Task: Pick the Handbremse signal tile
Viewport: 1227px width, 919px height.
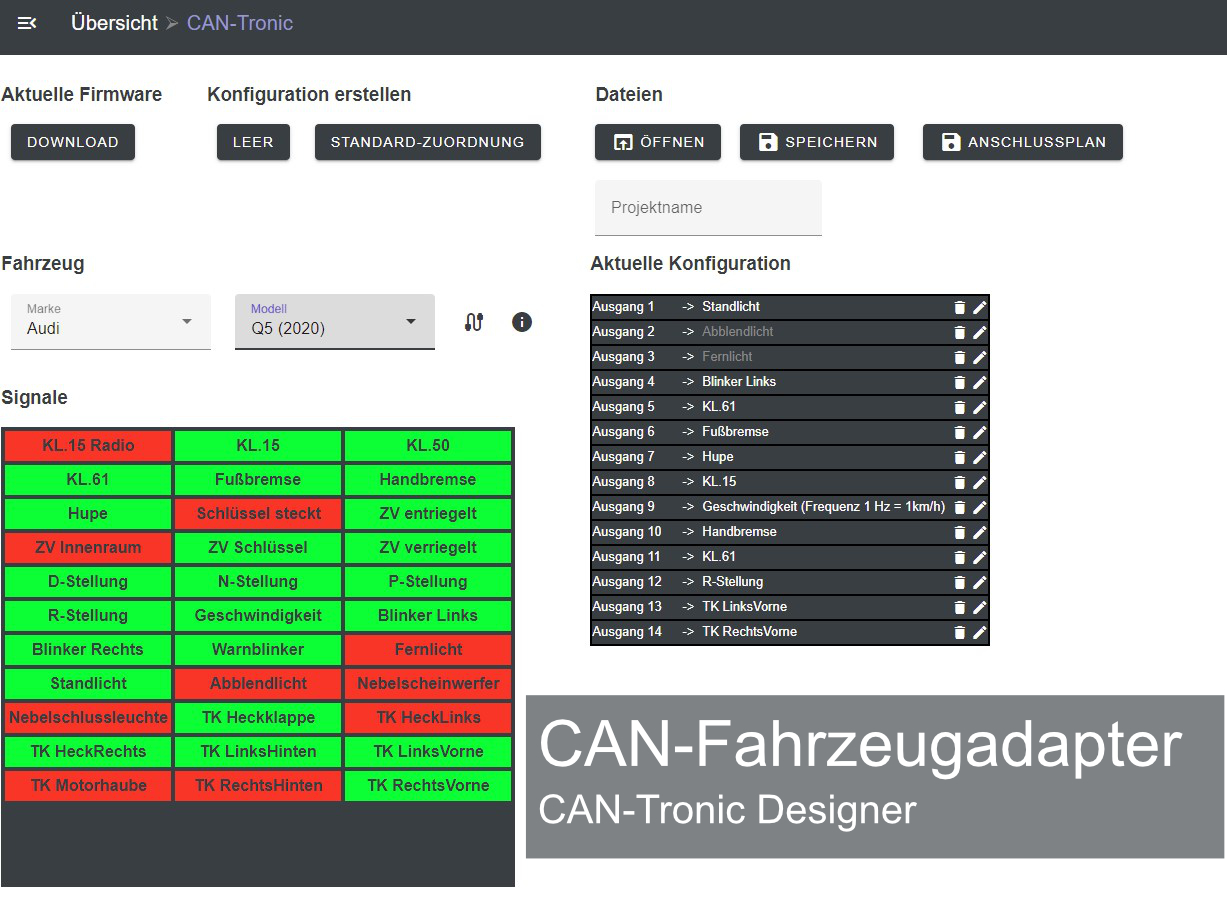Action: pos(428,480)
